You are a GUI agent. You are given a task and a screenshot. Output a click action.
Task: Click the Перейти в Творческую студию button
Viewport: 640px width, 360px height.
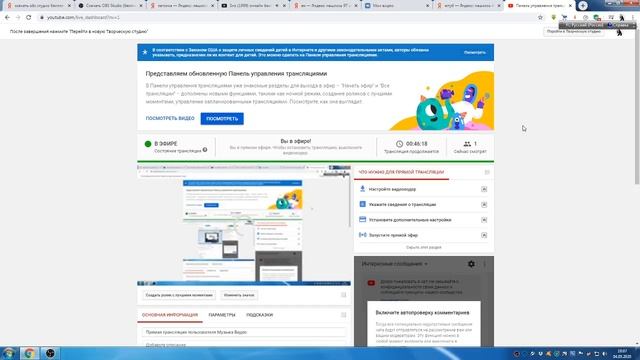coord(574,31)
